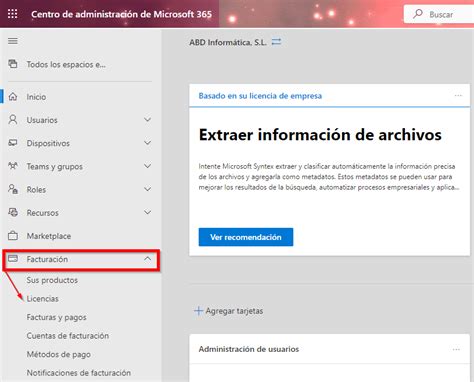Image resolution: width=474 pixels, height=382 pixels.
Task: Expand the Roles section chevron
Action: pos(147,189)
